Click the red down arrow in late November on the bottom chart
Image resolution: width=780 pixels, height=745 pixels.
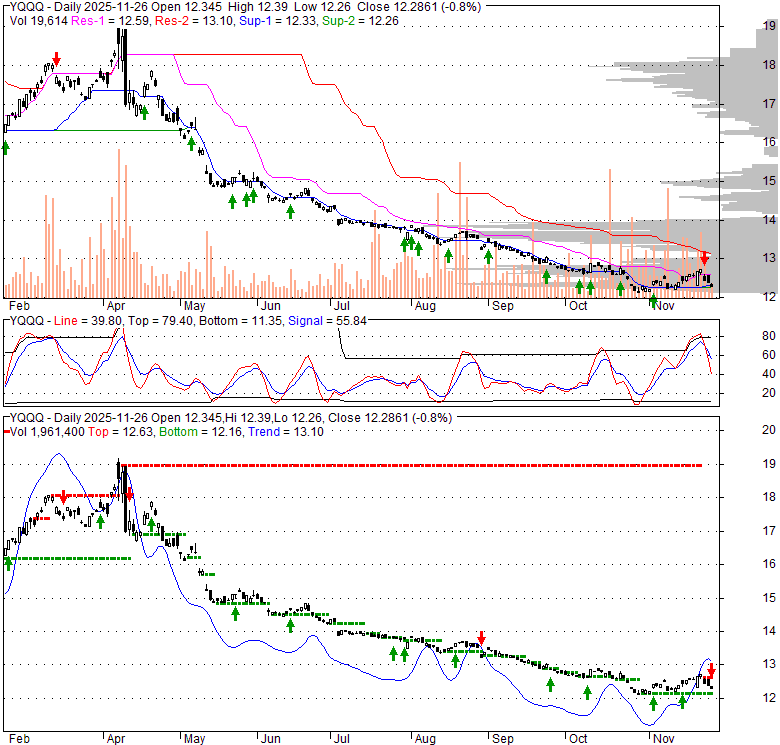(711, 672)
